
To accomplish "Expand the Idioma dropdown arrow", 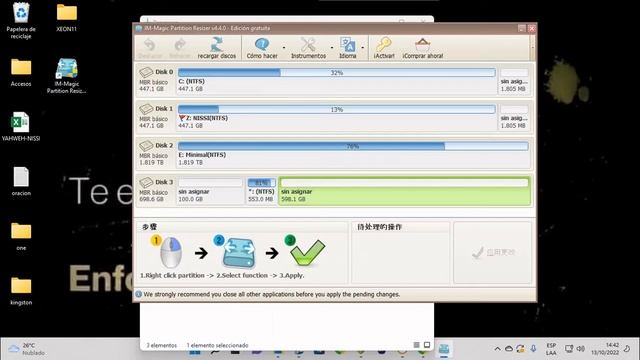I will point(362,48).
